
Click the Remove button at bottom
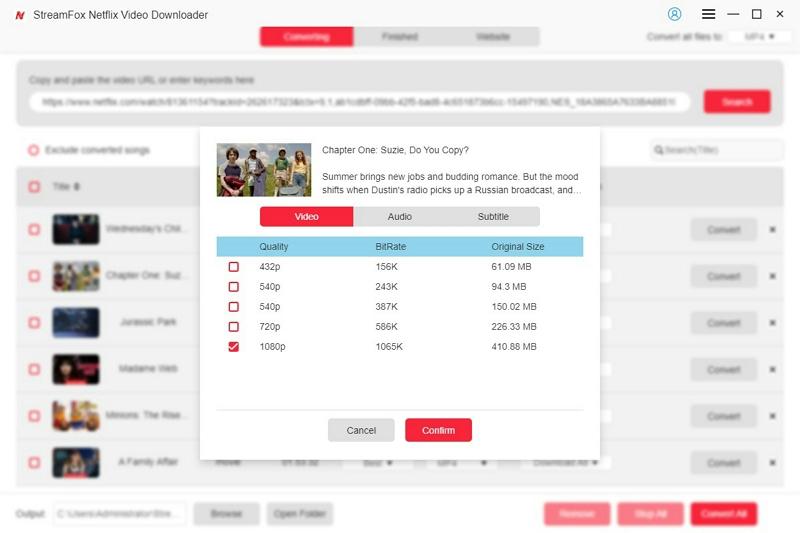coord(577,514)
